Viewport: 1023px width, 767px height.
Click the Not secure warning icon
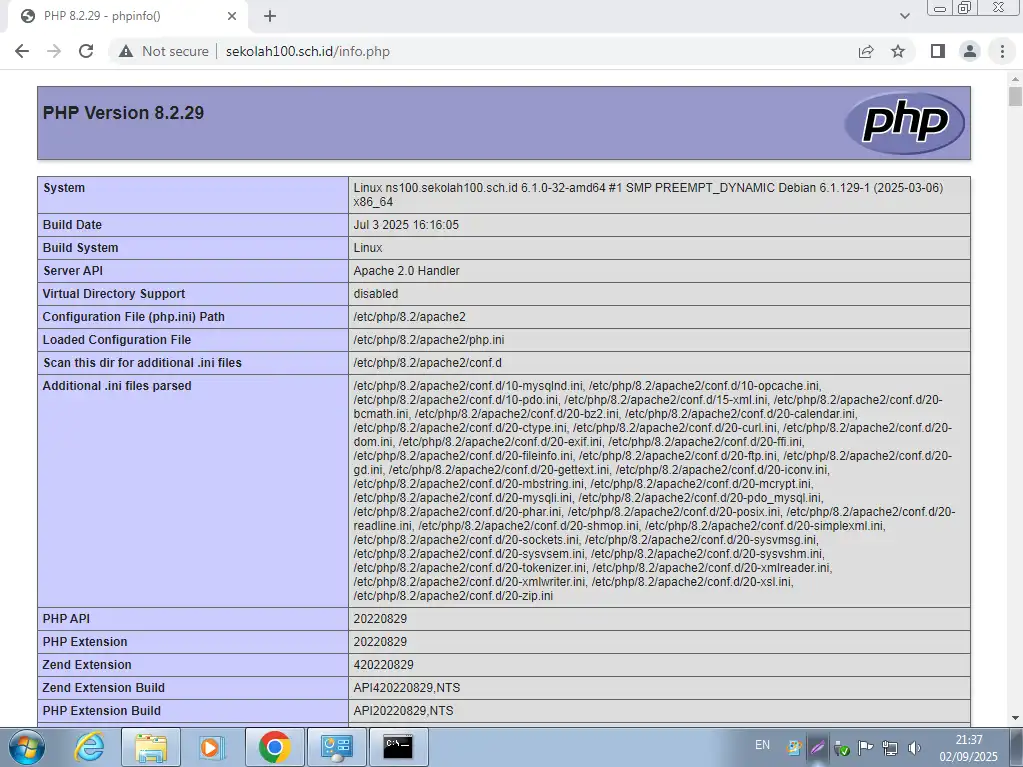click(x=126, y=52)
